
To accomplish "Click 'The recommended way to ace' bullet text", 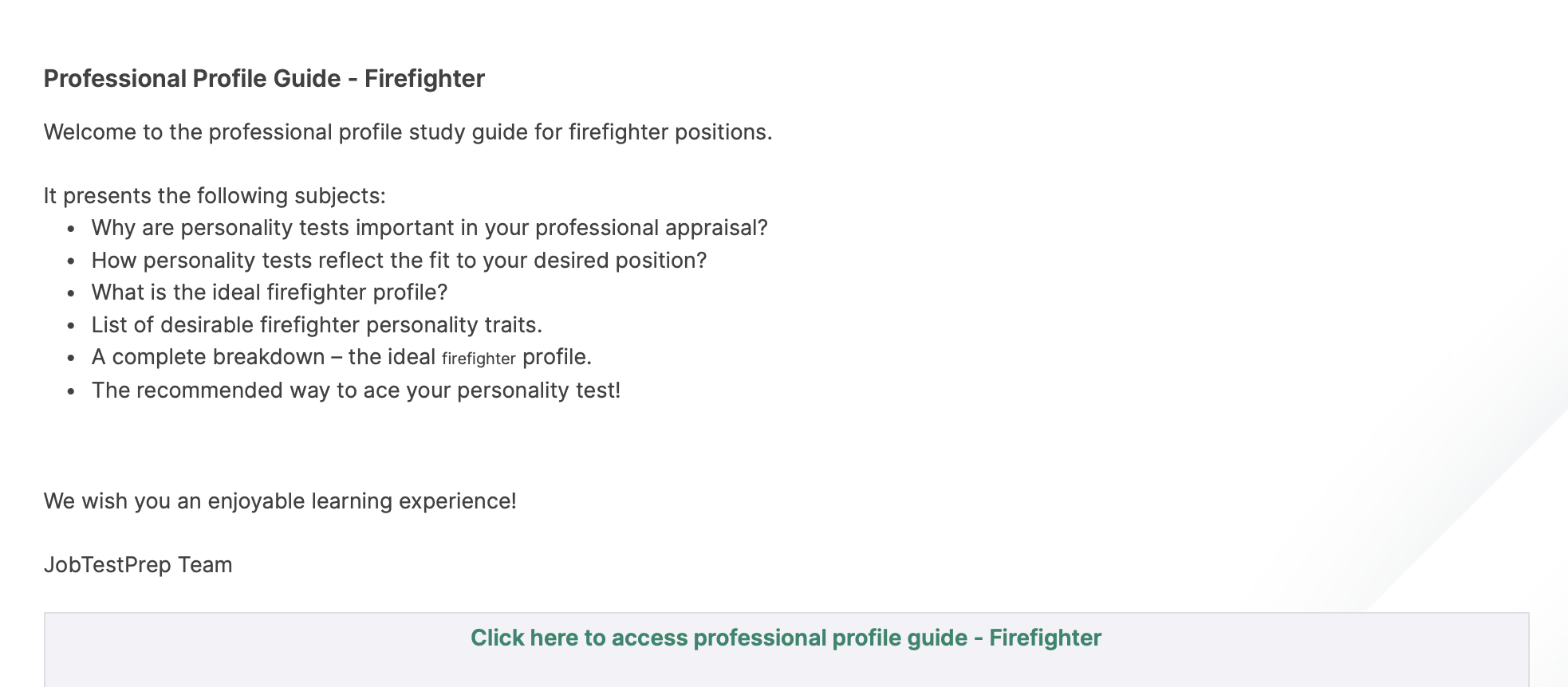I will click(356, 391).
